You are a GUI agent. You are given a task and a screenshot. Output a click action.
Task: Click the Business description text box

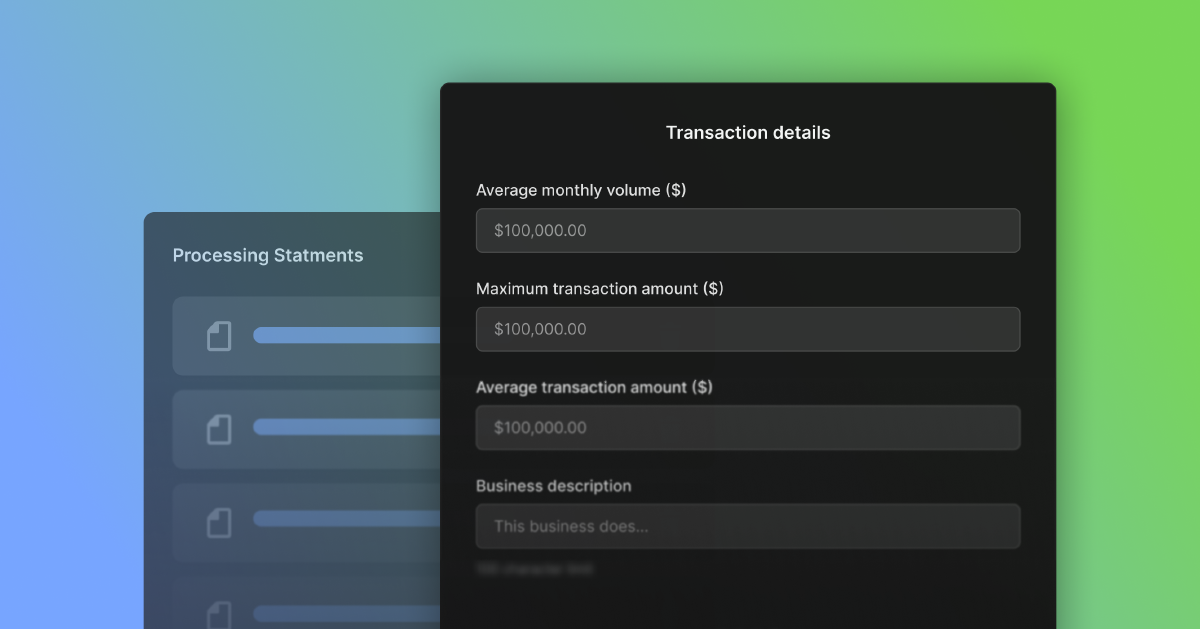point(748,526)
